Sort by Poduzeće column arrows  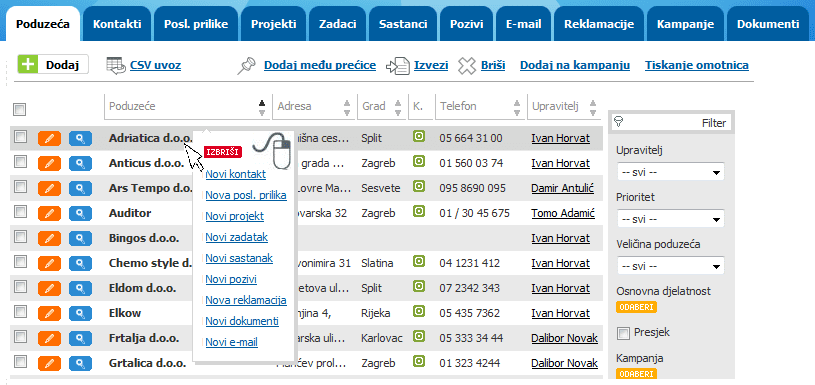(x=262, y=108)
